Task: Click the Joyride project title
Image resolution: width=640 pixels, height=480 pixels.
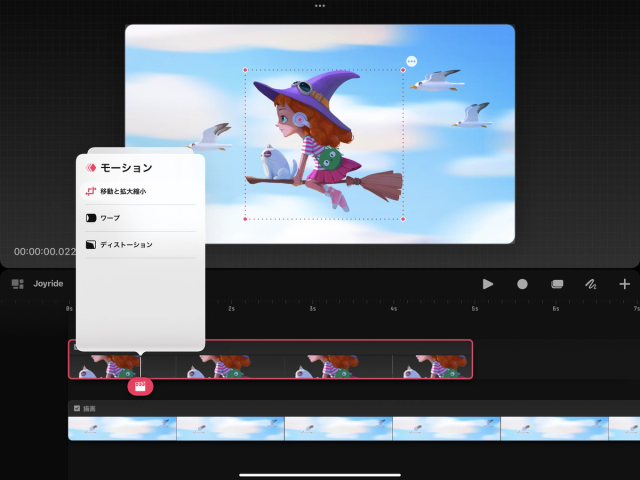Action: point(48,284)
